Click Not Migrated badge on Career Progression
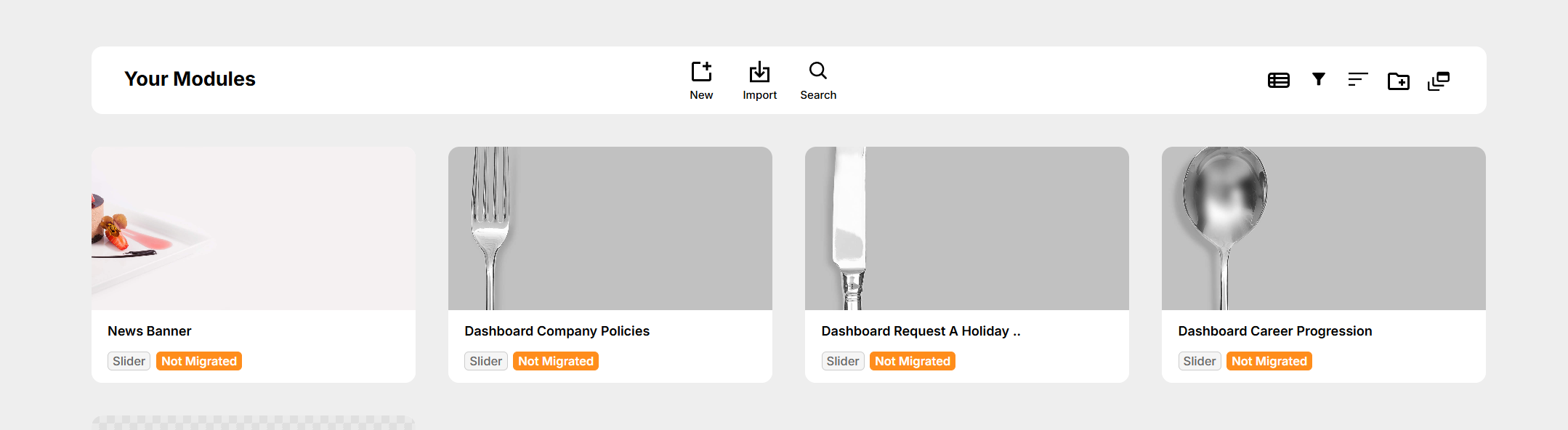Screen dimensions: 1568x430 (1269, 361)
